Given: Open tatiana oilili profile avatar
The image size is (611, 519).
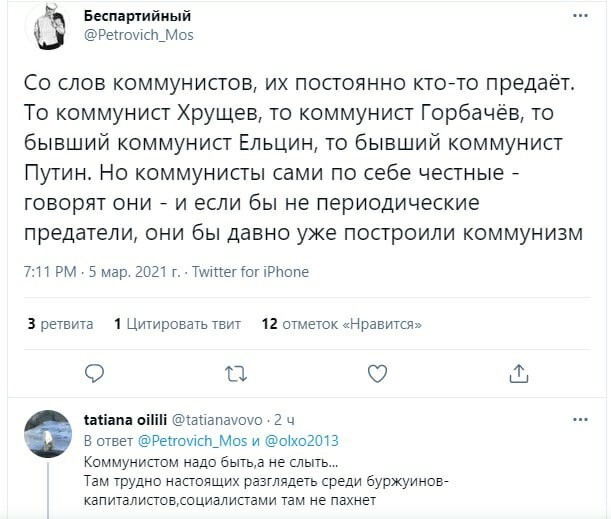Looking at the screenshot, I should click(x=48, y=434).
